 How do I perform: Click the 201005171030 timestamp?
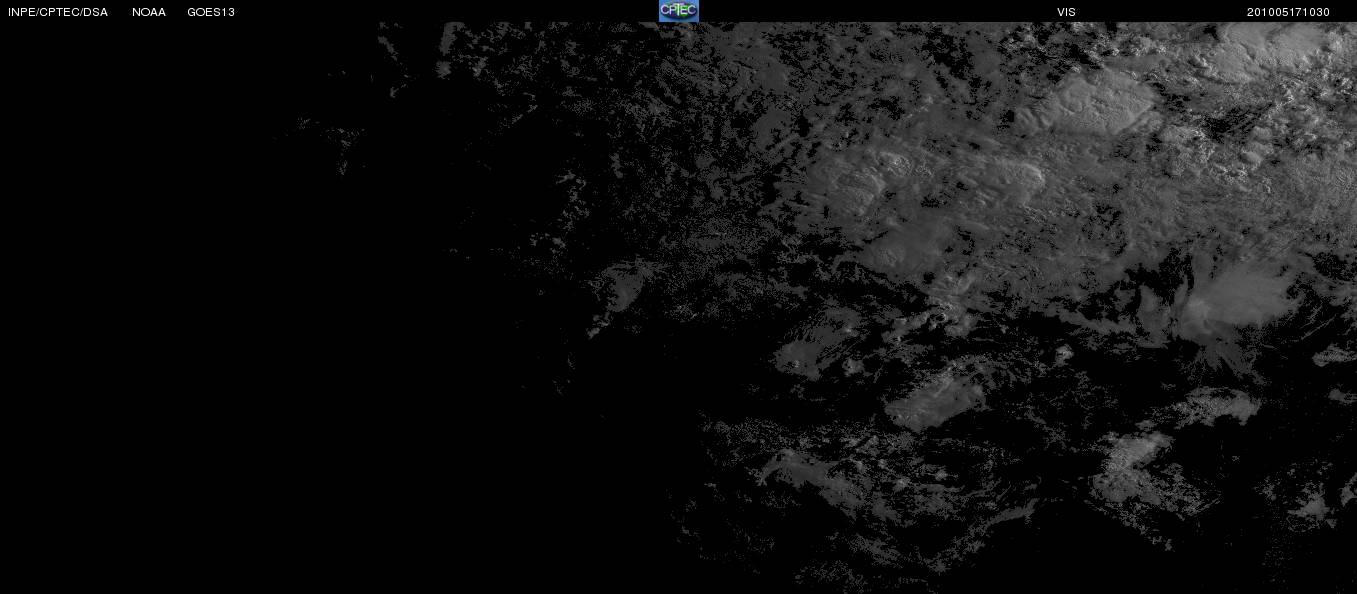pos(1288,12)
